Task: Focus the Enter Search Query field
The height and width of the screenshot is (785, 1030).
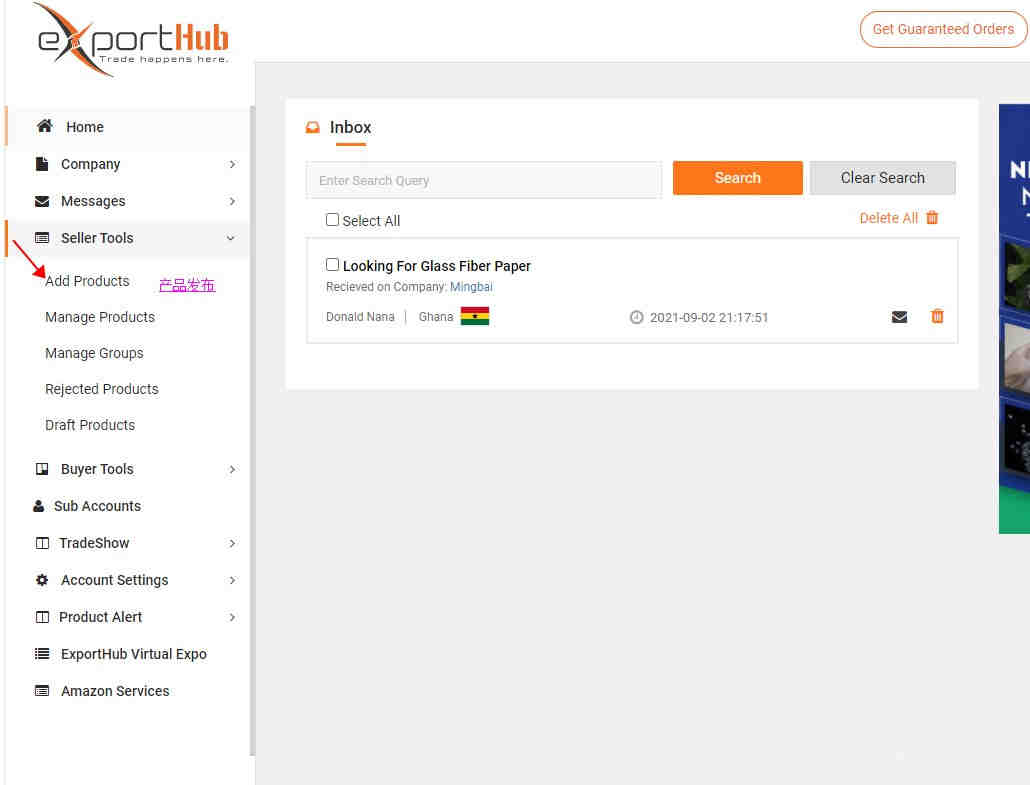Action: click(483, 180)
